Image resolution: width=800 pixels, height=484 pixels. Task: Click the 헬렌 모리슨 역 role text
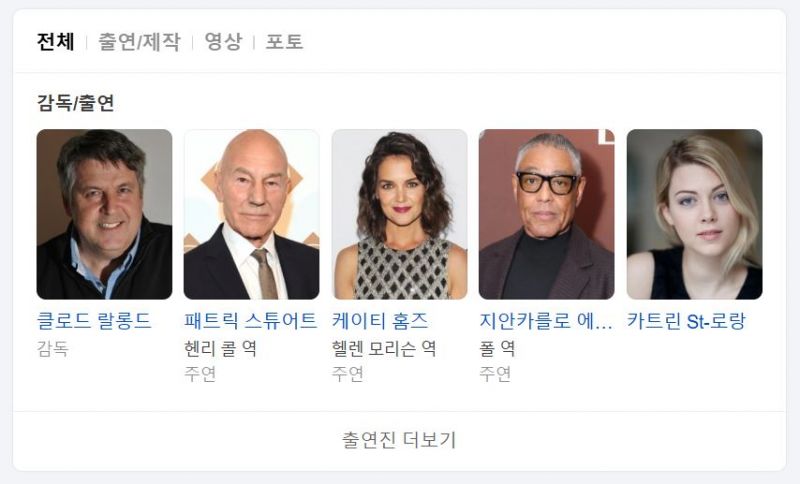(384, 348)
